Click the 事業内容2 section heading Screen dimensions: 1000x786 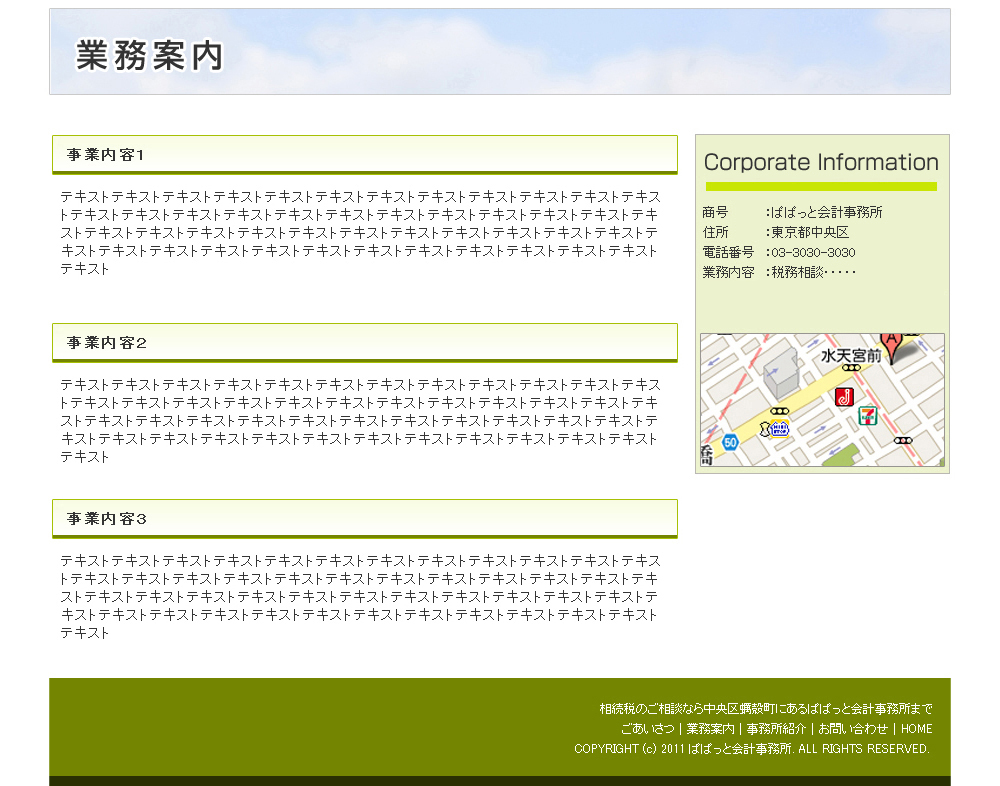tap(107, 343)
